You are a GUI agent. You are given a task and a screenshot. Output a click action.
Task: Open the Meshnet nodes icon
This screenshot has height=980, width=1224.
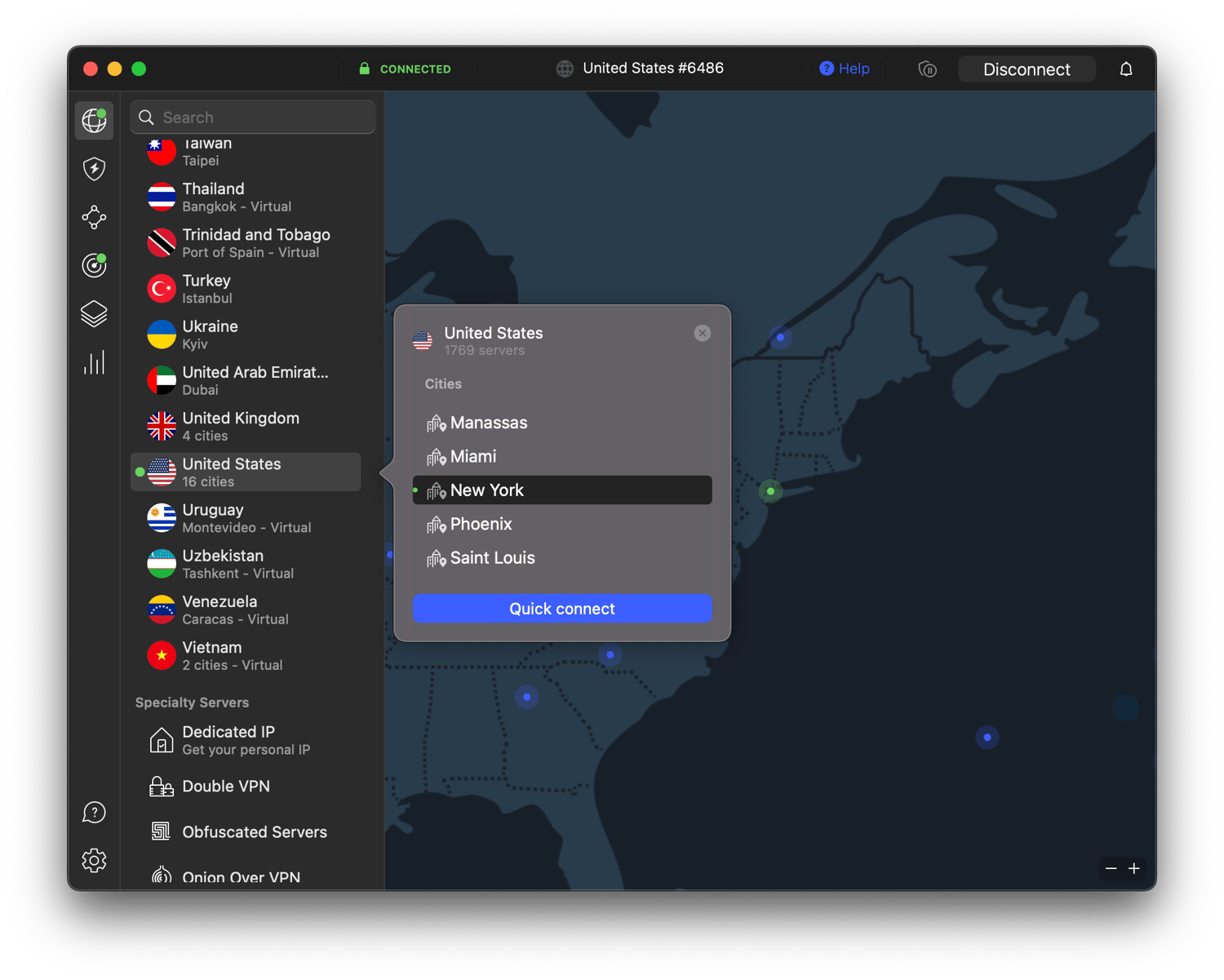[x=94, y=217]
